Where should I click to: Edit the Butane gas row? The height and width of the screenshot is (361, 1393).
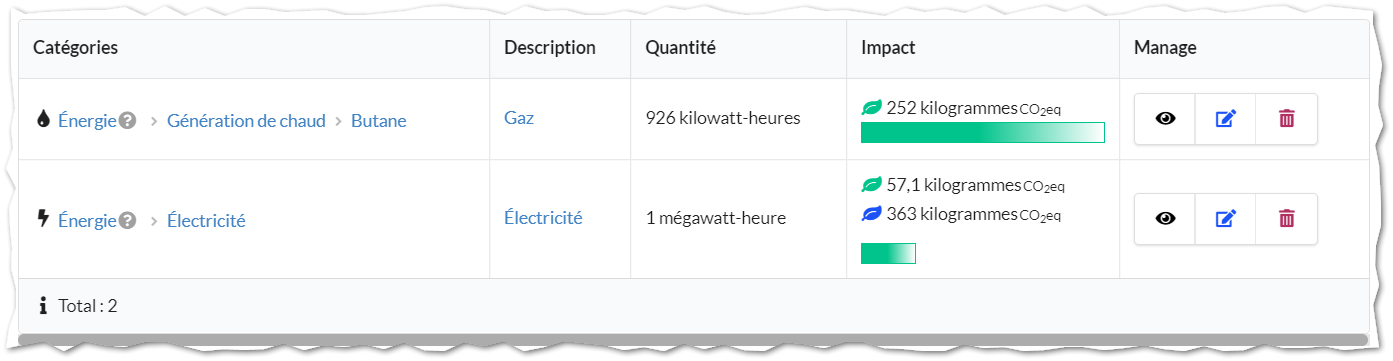tap(1225, 119)
